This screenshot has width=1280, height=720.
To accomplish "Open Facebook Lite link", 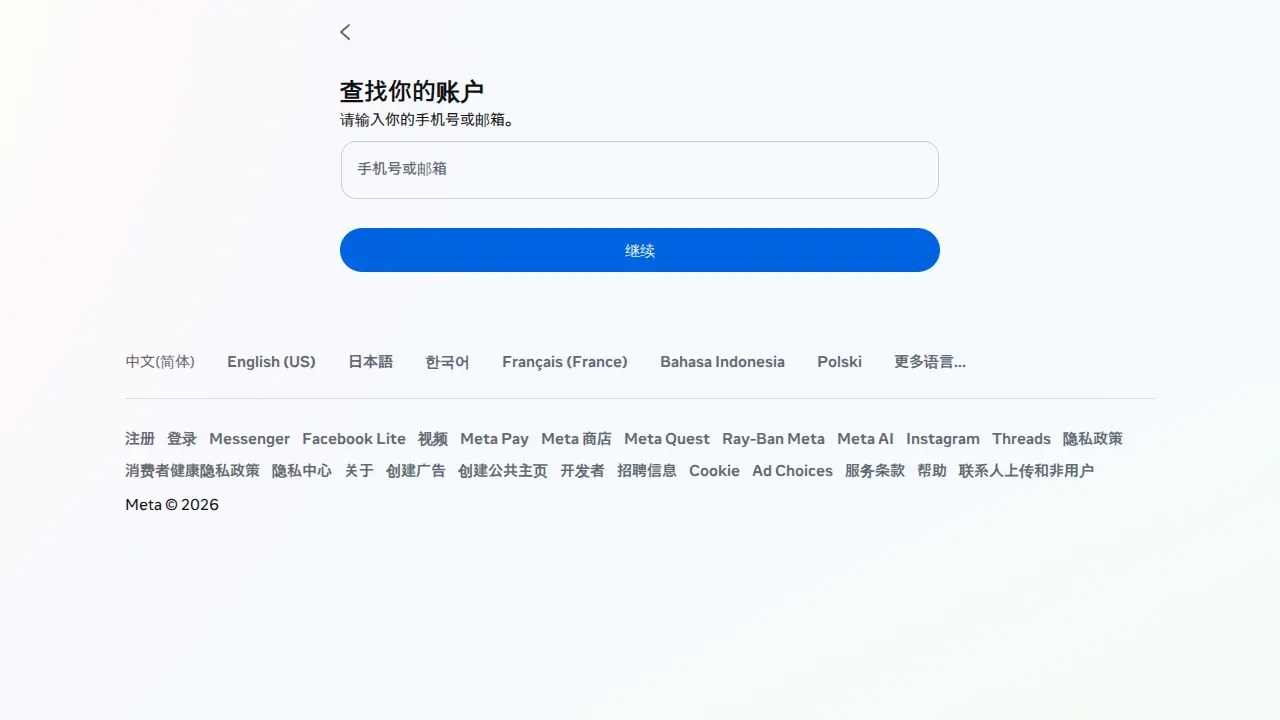I will click(x=354, y=439).
